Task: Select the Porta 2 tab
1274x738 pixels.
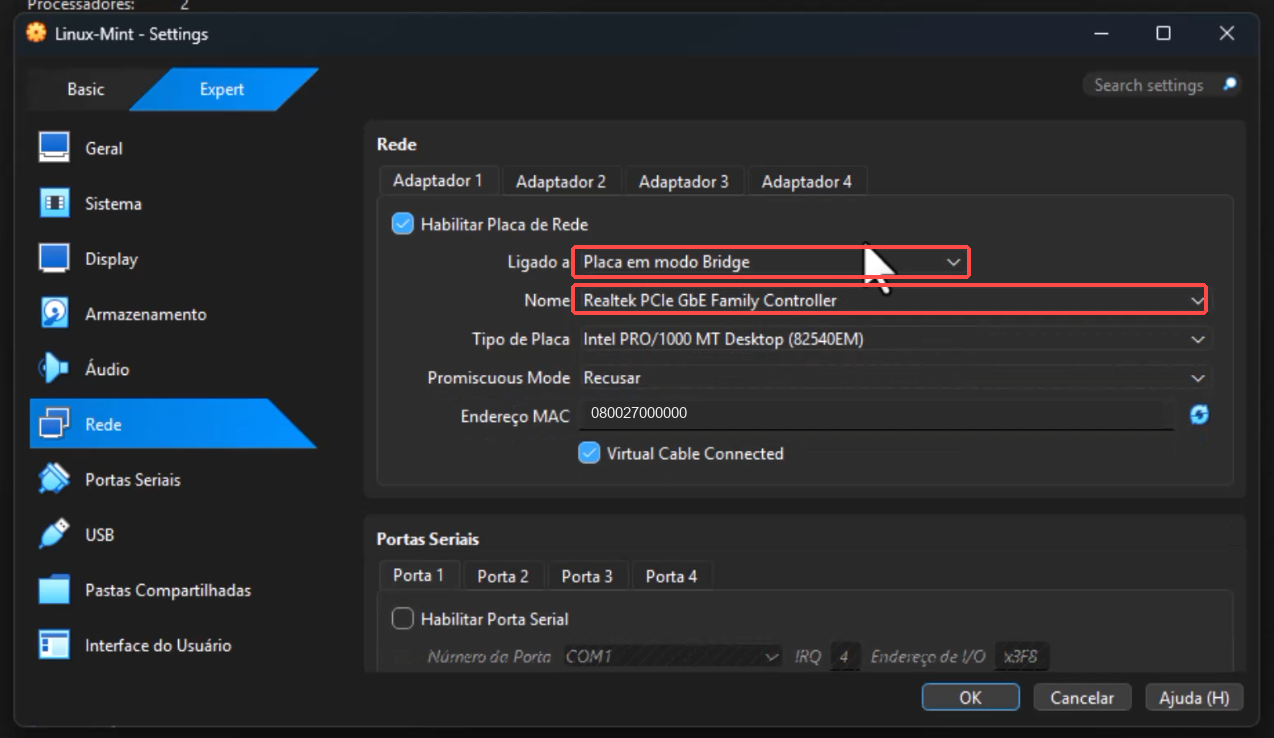Action: click(503, 576)
